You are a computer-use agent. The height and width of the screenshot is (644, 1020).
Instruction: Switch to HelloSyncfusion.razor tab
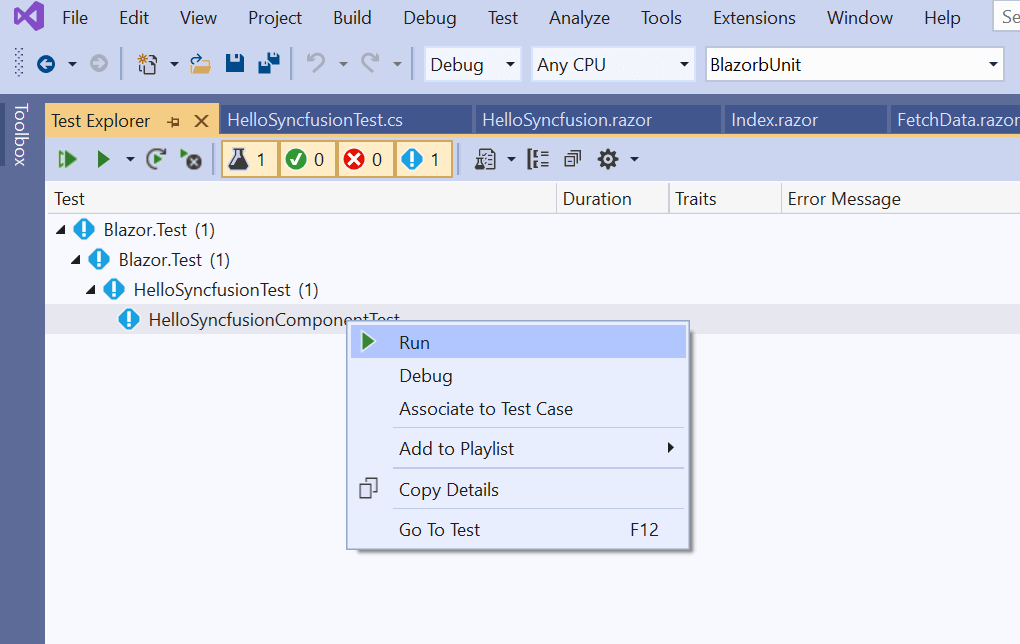(567, 120)
